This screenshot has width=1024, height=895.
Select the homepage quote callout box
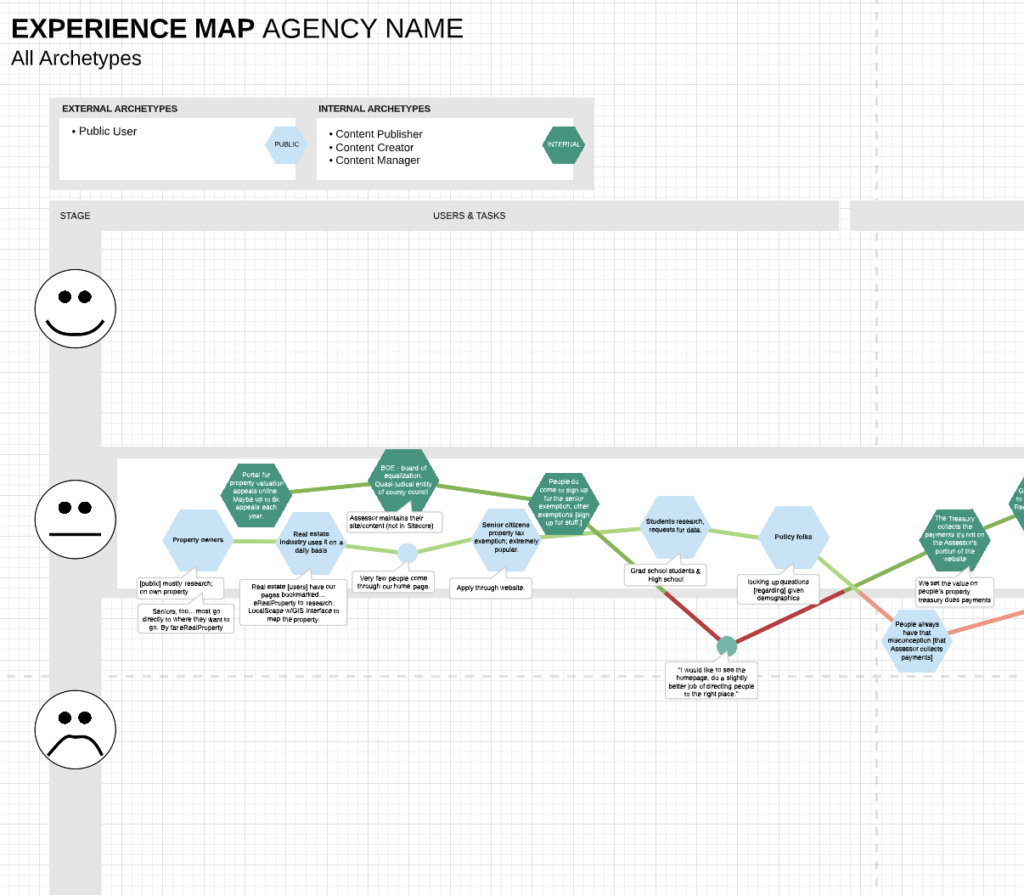point(711,680)
